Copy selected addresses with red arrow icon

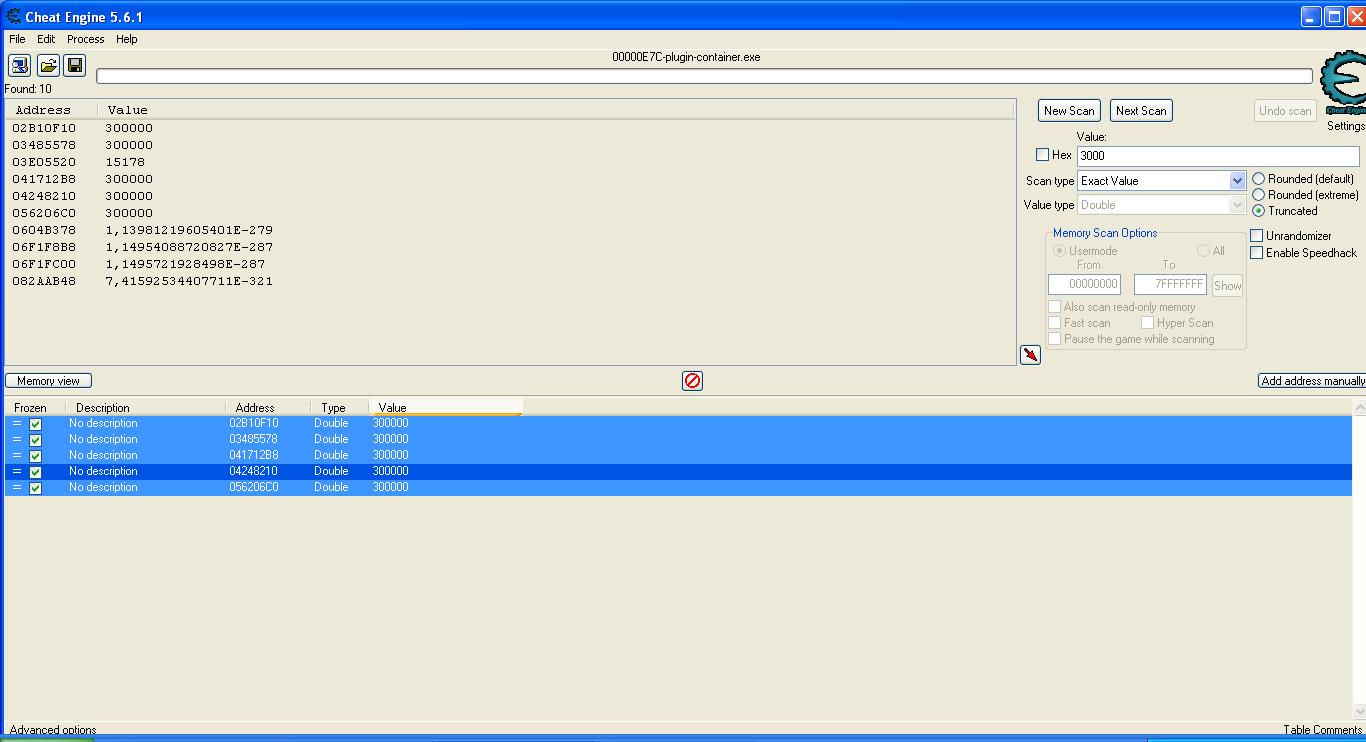1030,355
